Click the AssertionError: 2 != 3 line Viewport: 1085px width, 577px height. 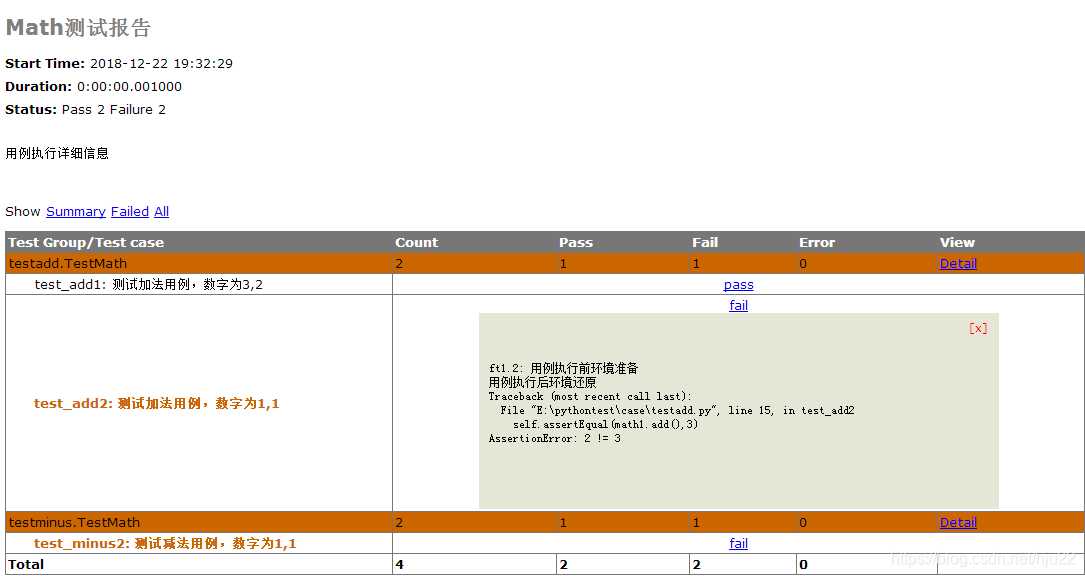(x=554, y=439)
